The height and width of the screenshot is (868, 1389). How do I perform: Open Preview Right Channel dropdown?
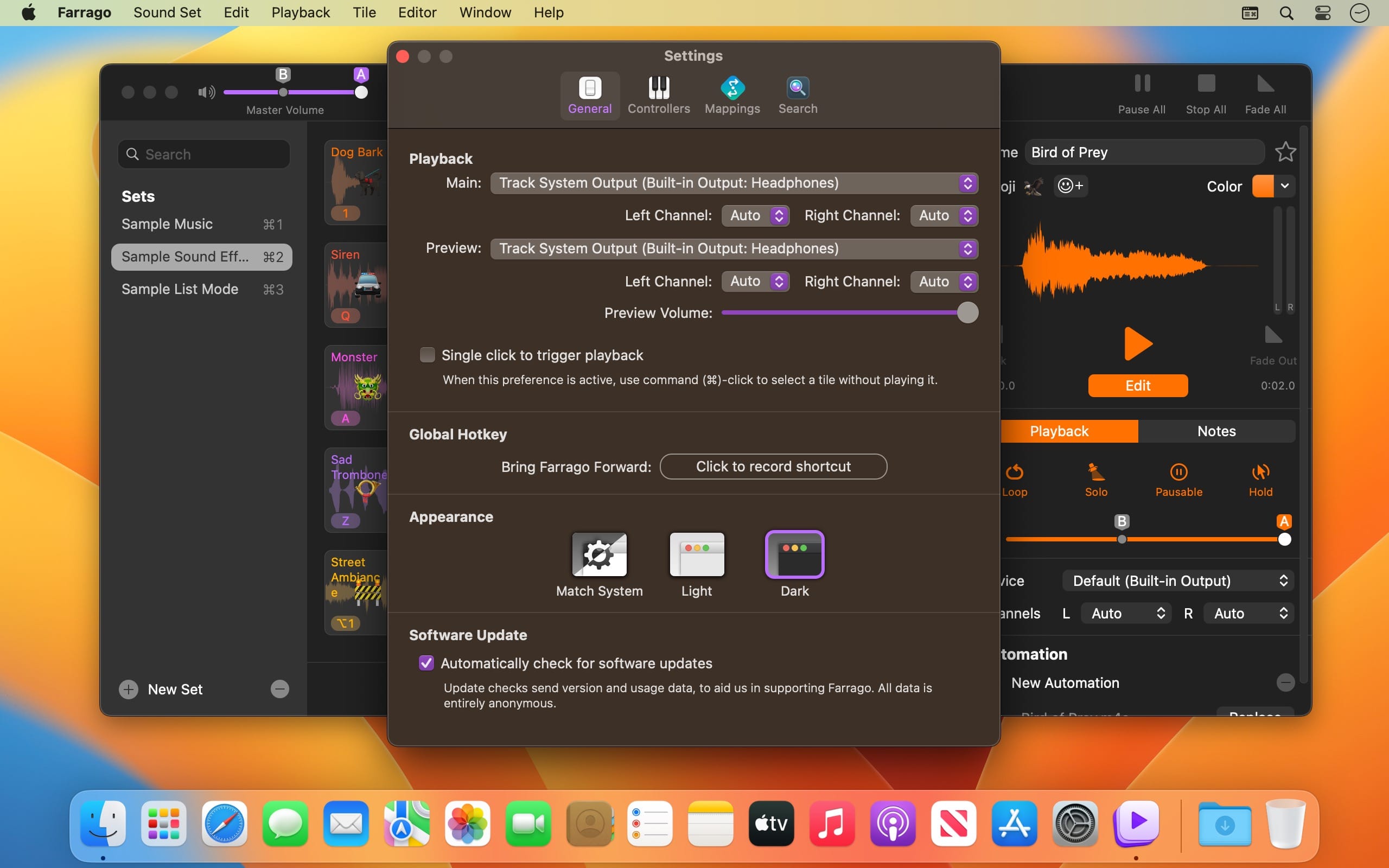(x=944, y=282)
